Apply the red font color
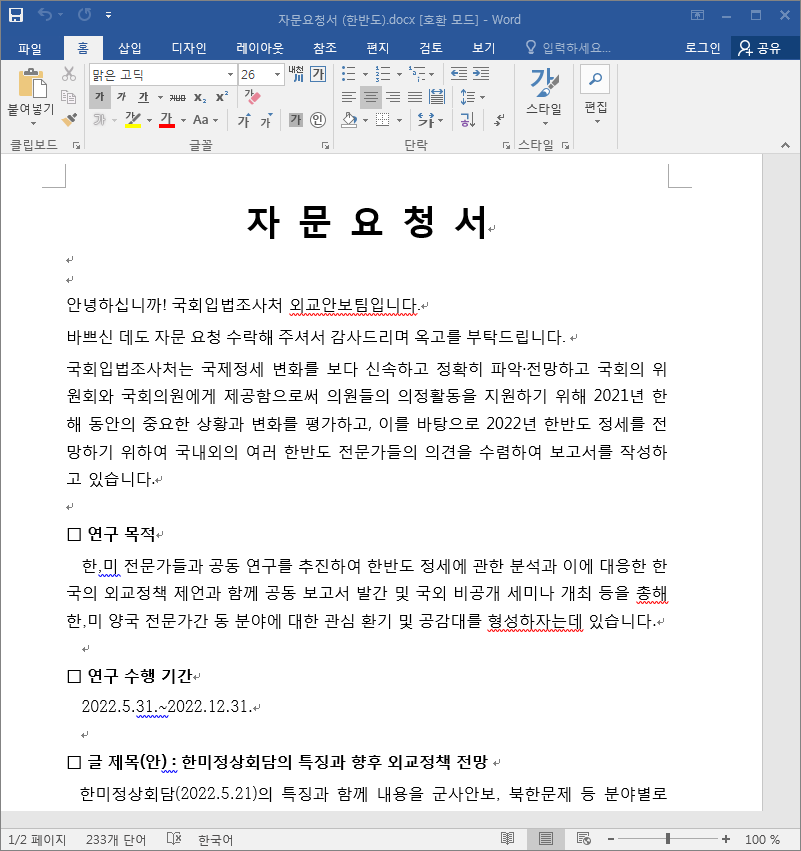801x851 pixels. point(167,120)
